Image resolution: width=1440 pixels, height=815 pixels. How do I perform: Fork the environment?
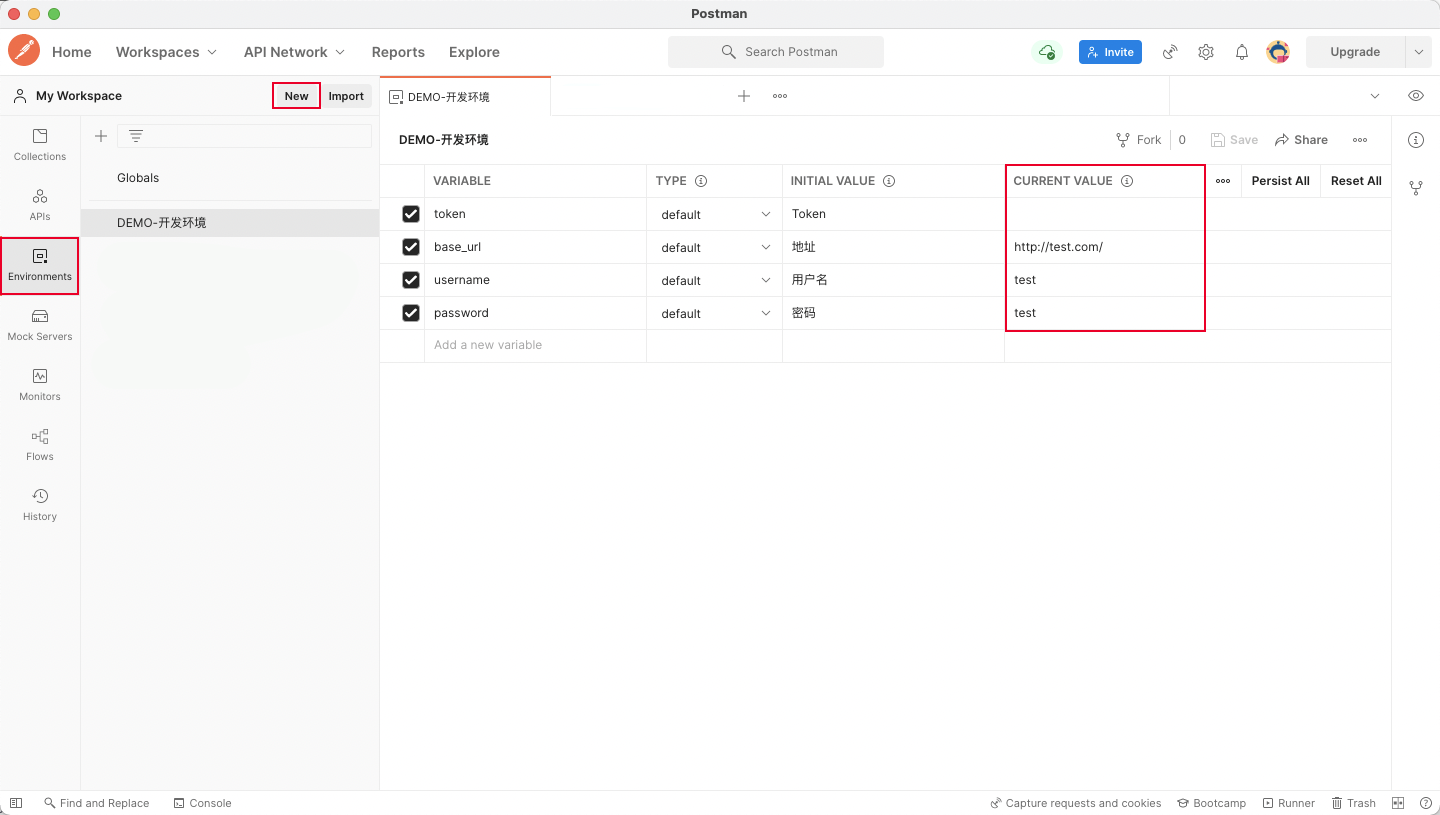click(x=1138, y=140)
